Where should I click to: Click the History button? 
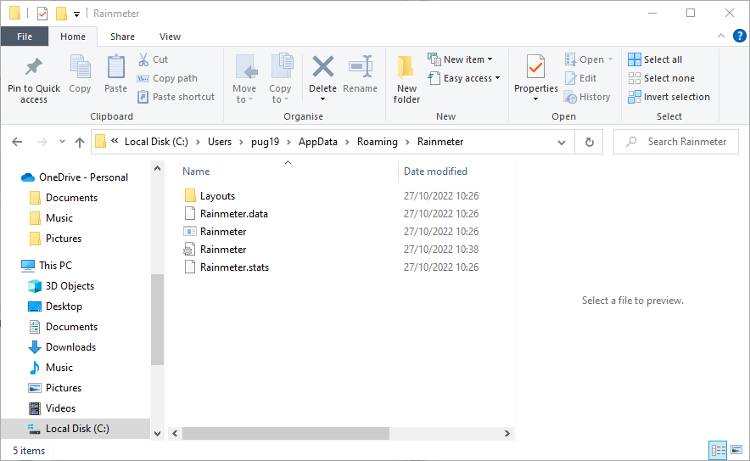tap(587, 97)
